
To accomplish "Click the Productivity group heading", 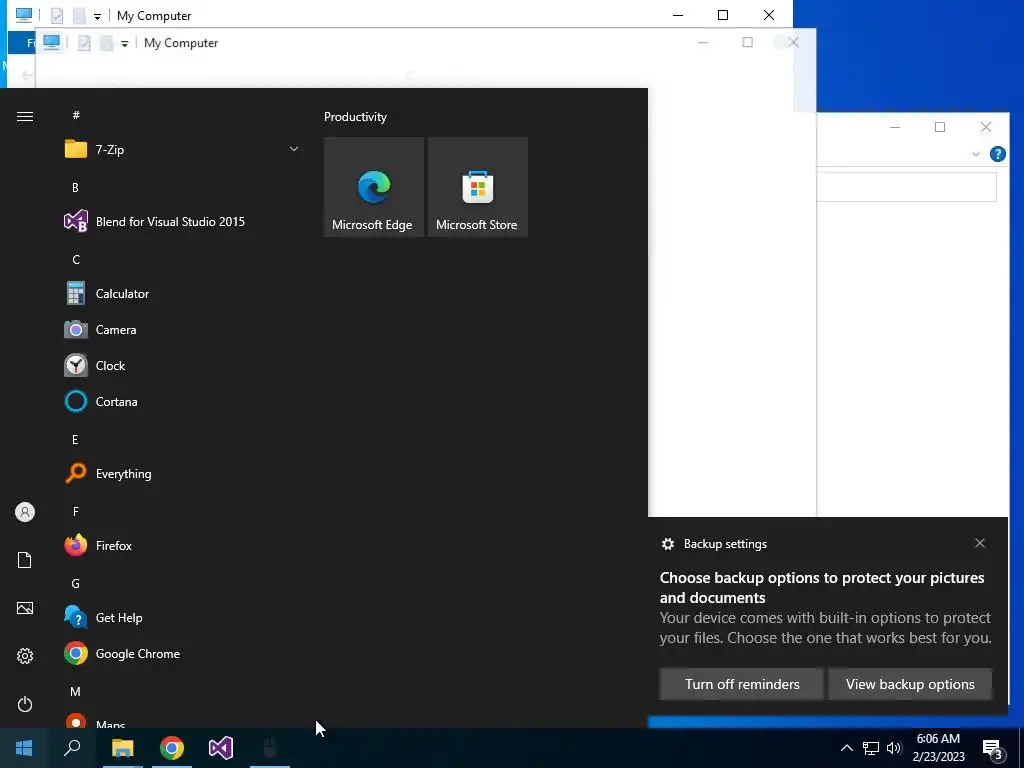I will coord(355,117).
